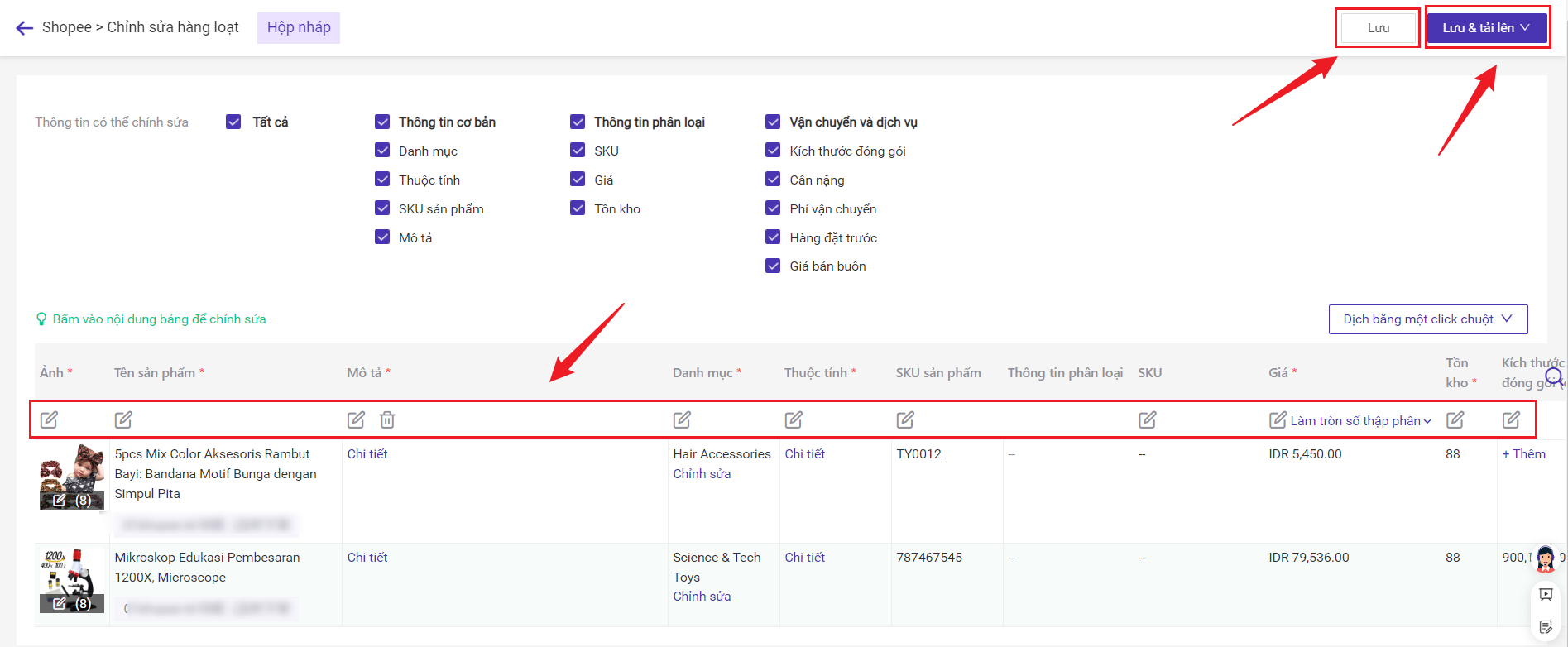Open the customer support avatar icon
1568x647 pixels.
click(x=1545, y=560)
